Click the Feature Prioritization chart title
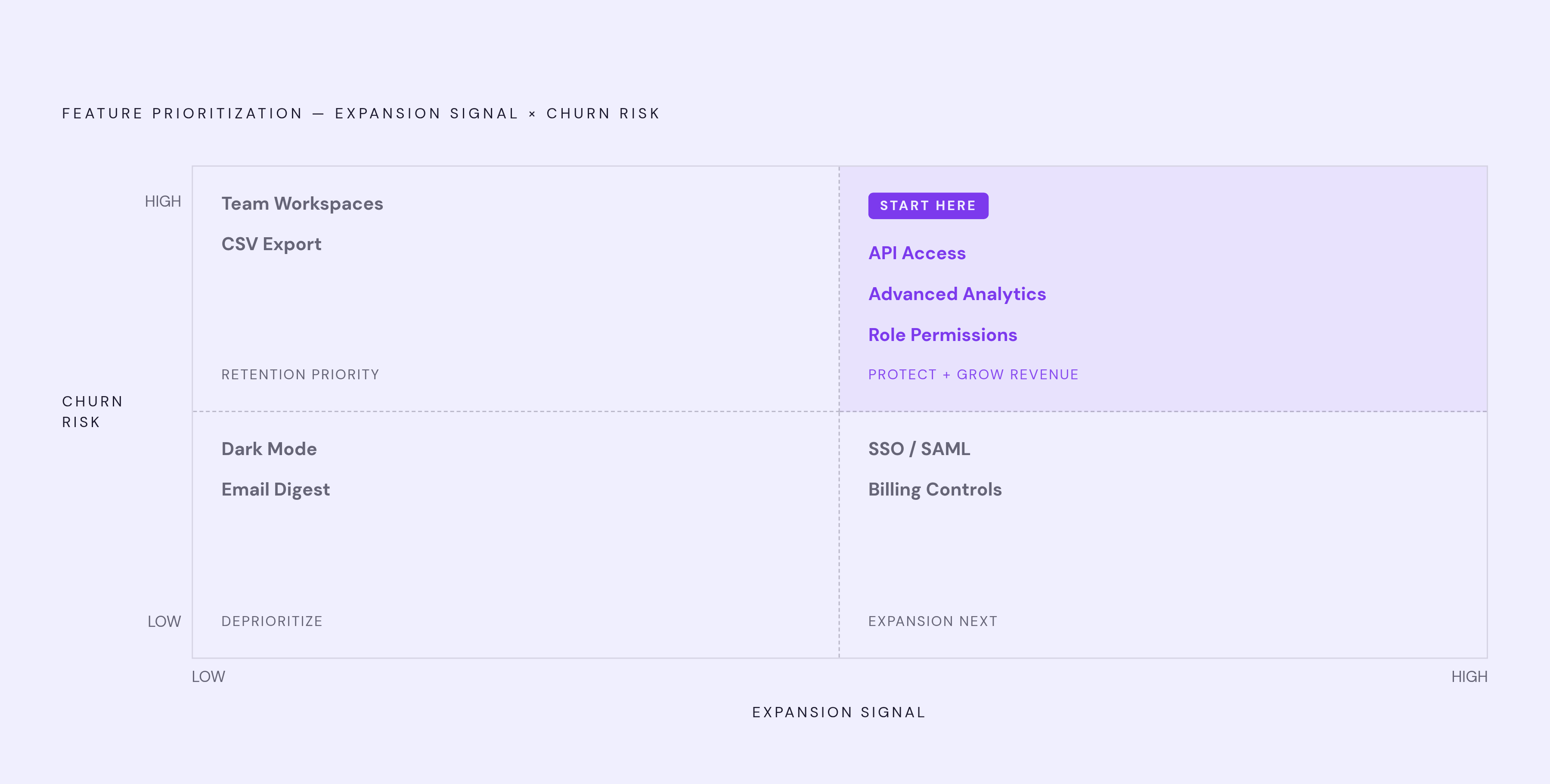 coord(361,114)
